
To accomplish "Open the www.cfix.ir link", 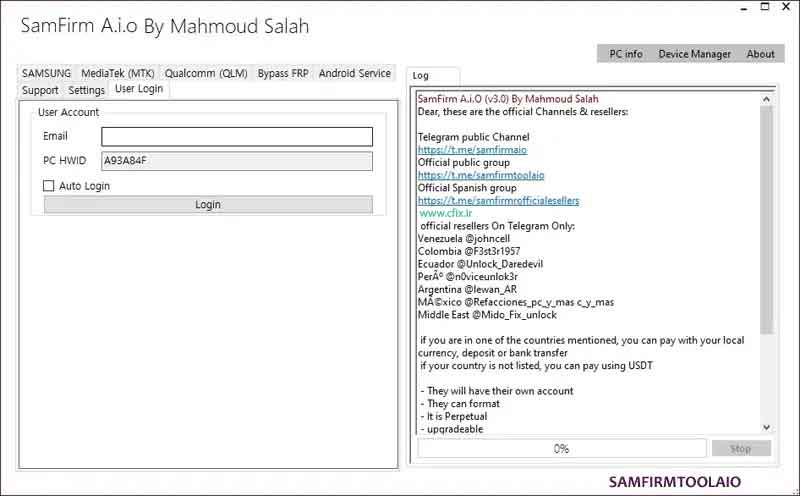I will [x=445, y=213].
